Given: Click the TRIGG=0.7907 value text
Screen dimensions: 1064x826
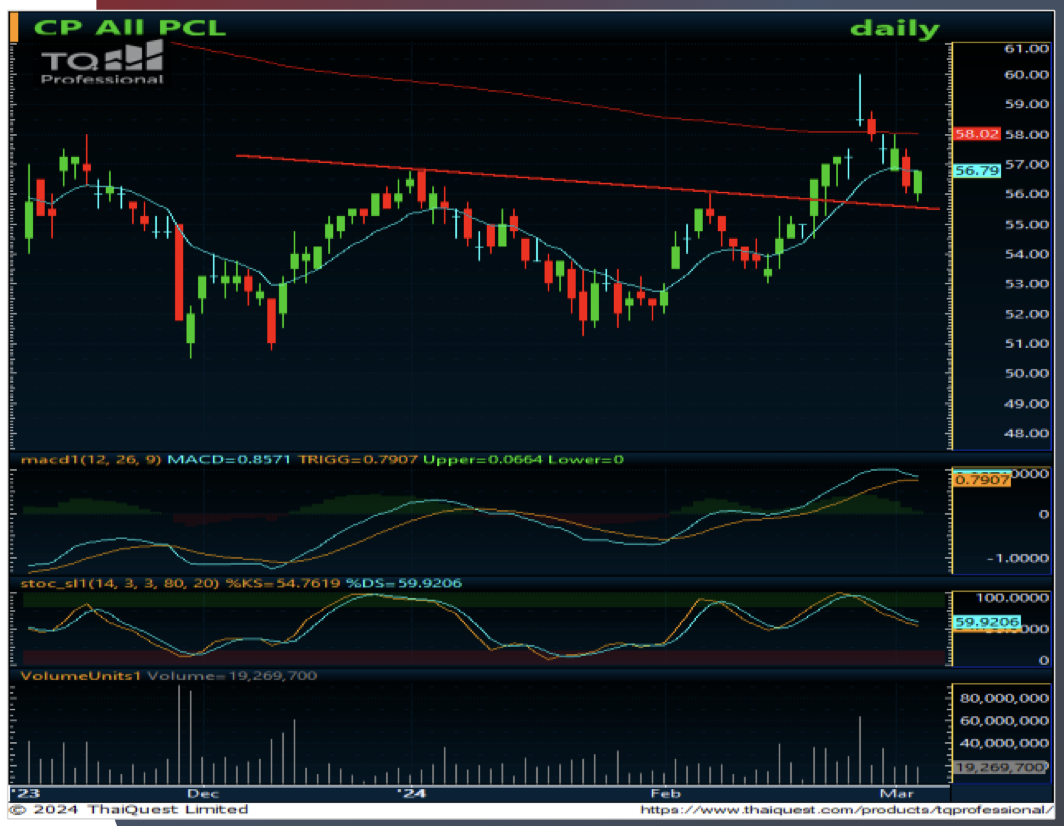Looking at the screenshot, I should tap(358, 459).
